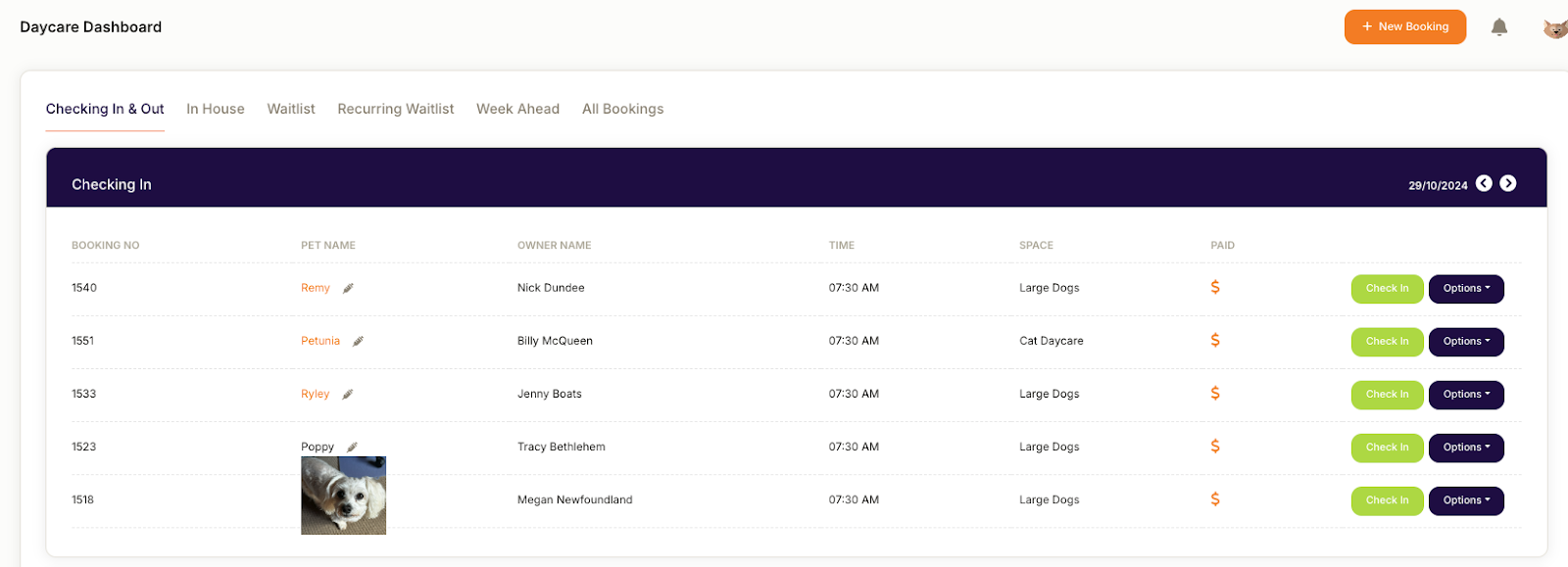1568x567 pixels.
Task: Go to previous date arrow
Action: (x=1484, y=183)
